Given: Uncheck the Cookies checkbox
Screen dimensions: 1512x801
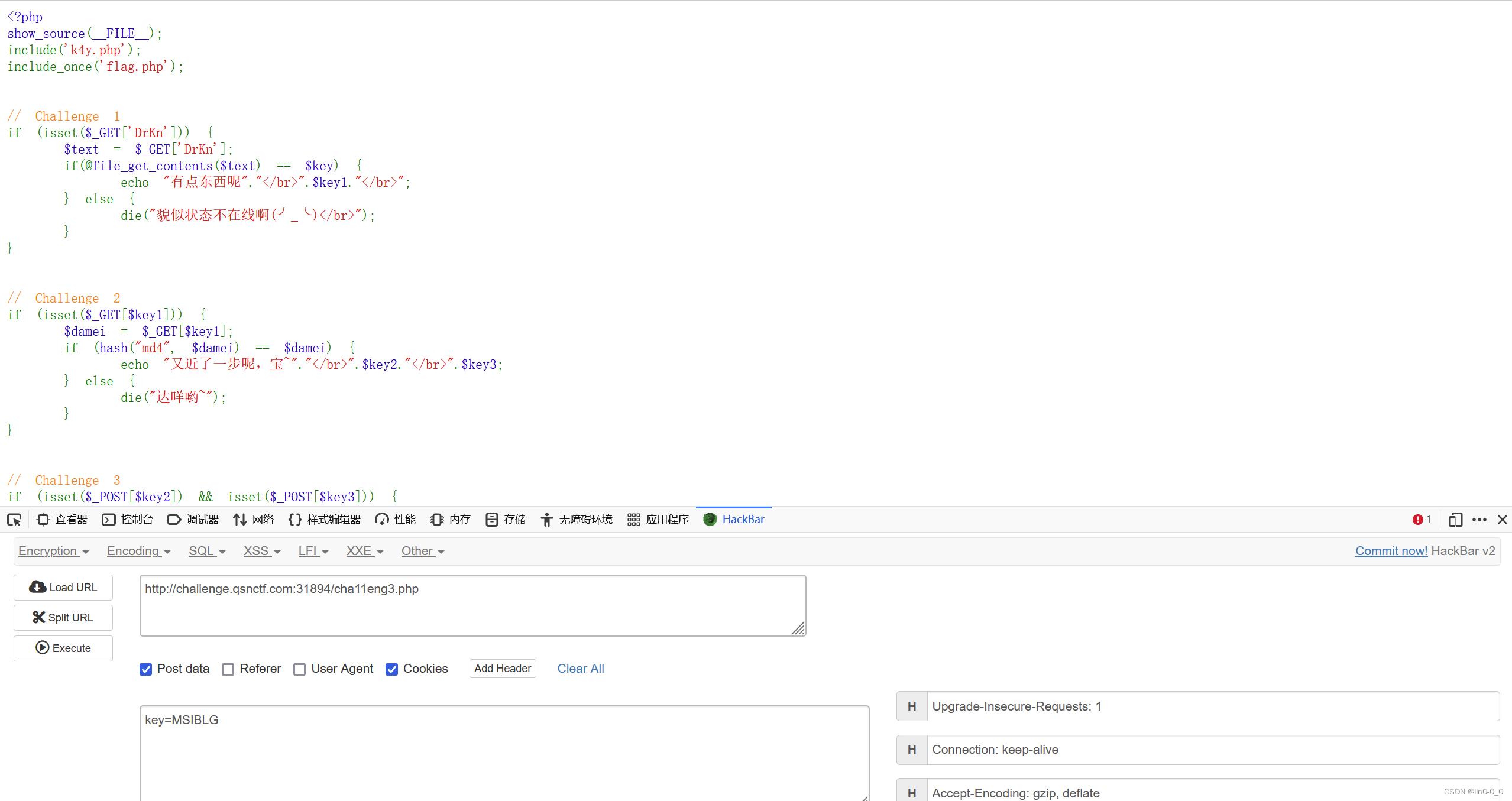Looking at the screenshot, I should pos(391,669).
